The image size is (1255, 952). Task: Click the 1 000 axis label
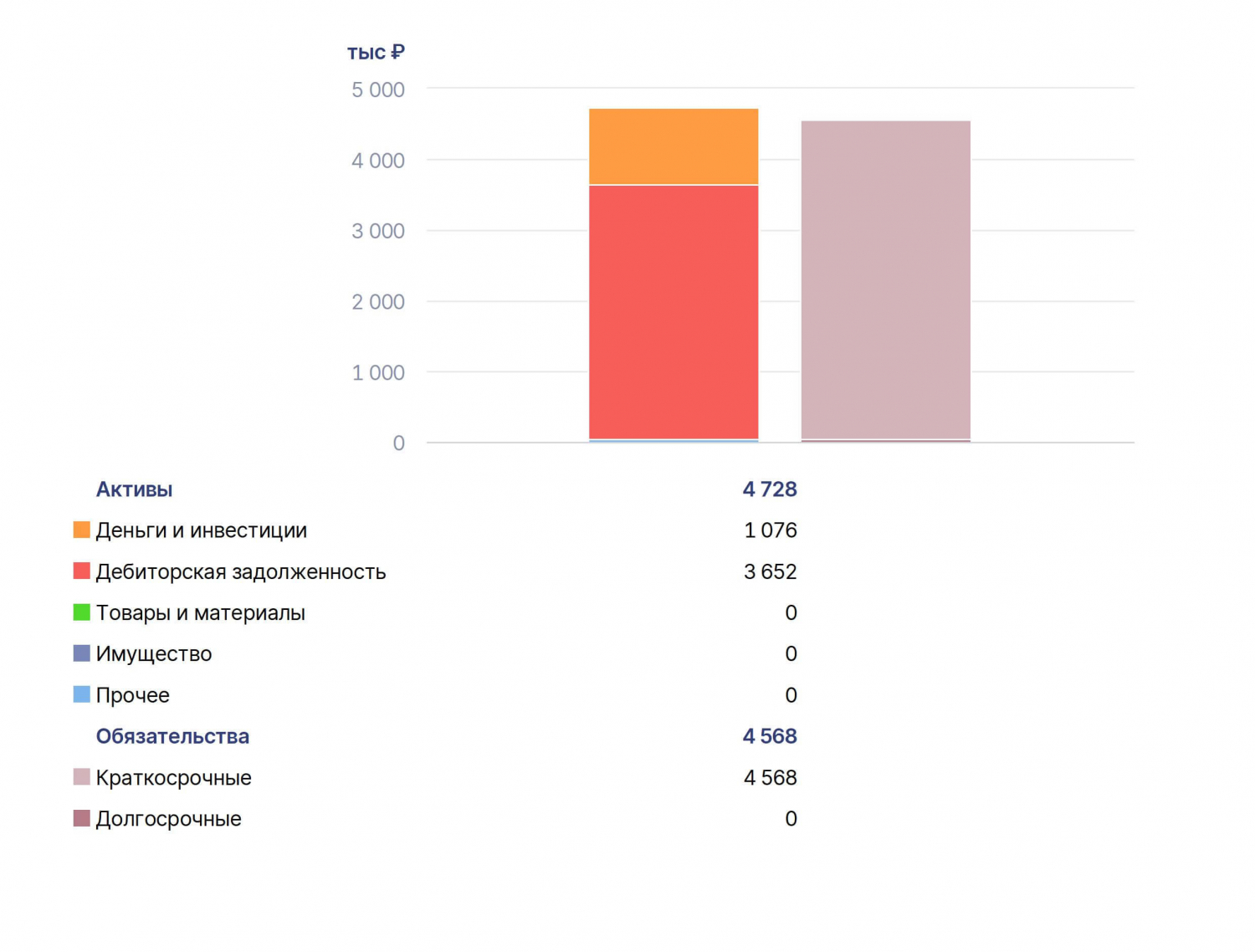(x=378, y=372)
